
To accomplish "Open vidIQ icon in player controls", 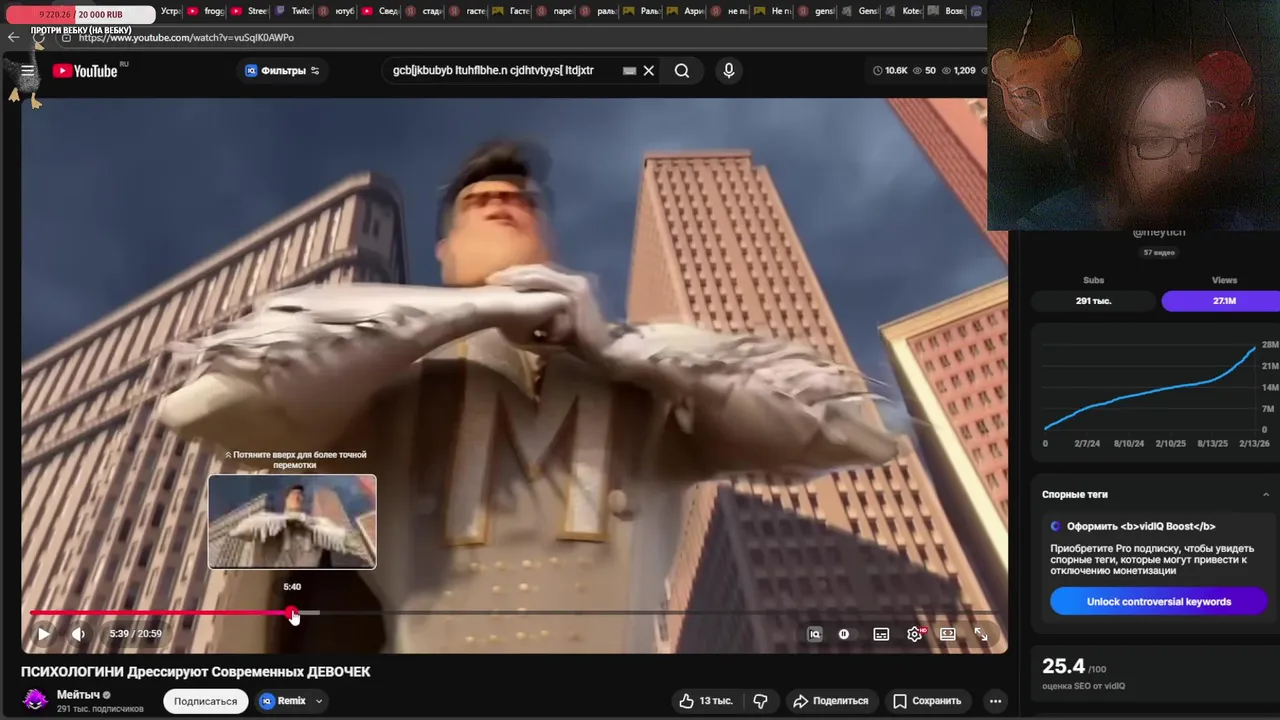I will [815, 634].
